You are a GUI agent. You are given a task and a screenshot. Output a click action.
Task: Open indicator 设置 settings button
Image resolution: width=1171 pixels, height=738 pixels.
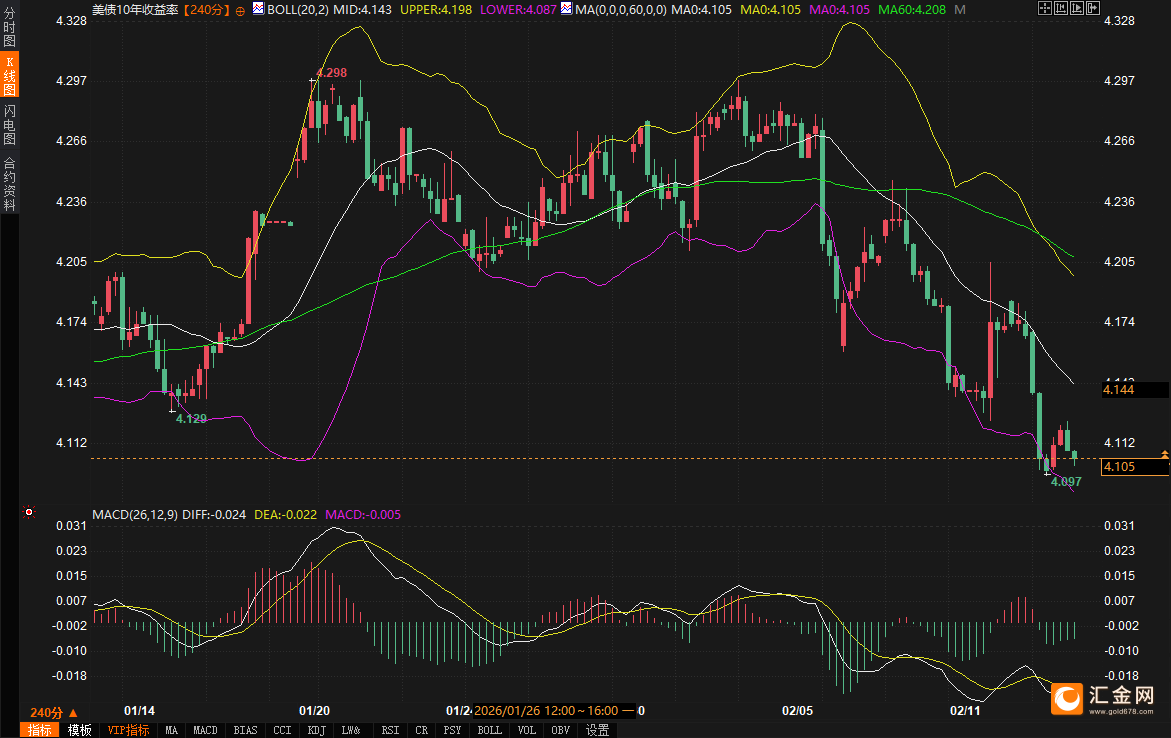(597, 730)
